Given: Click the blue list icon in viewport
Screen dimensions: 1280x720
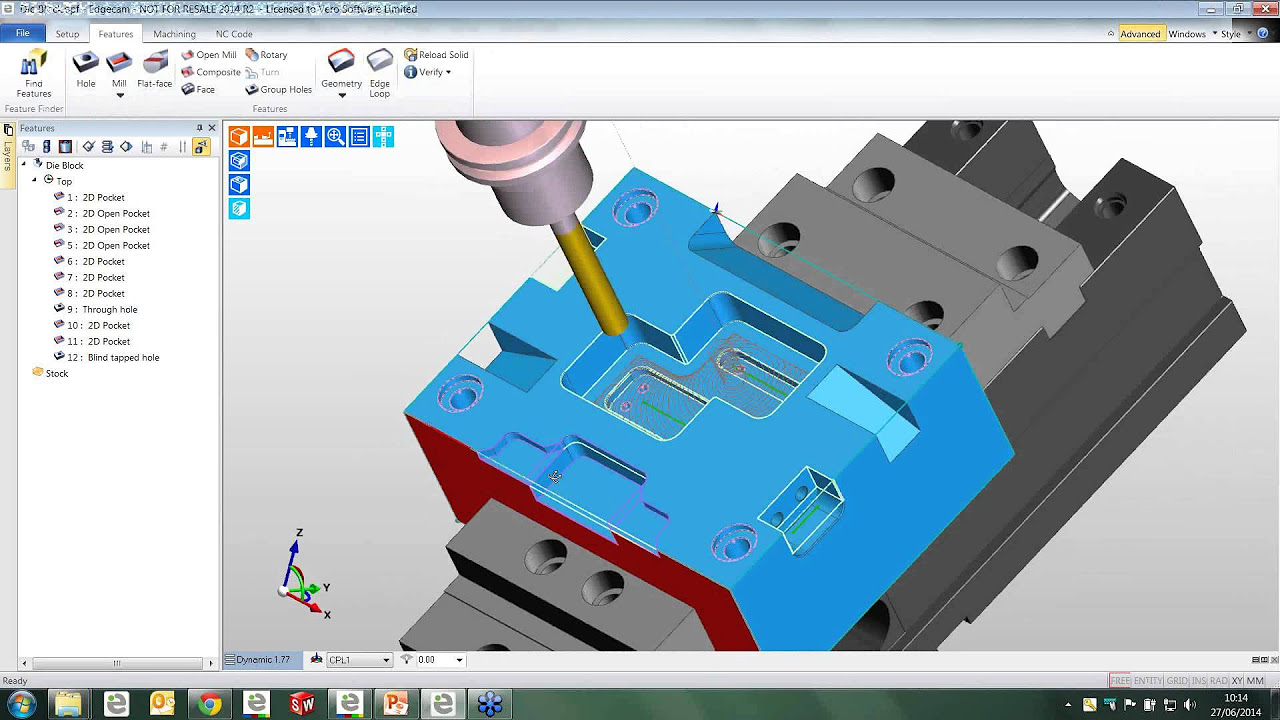Looking at the screenshot, I should [359, 137].
